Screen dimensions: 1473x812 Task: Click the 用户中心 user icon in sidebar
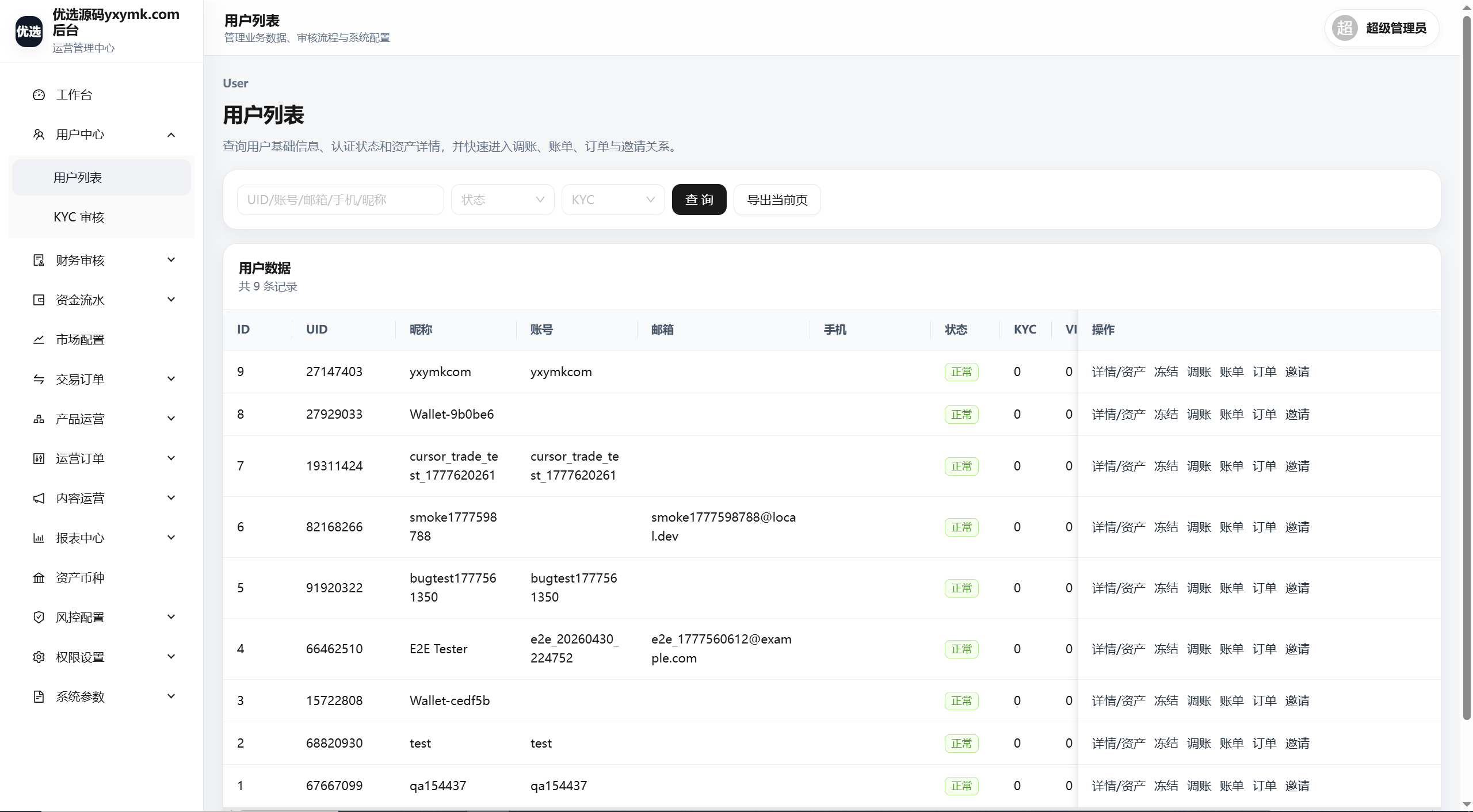coord(39,135)
